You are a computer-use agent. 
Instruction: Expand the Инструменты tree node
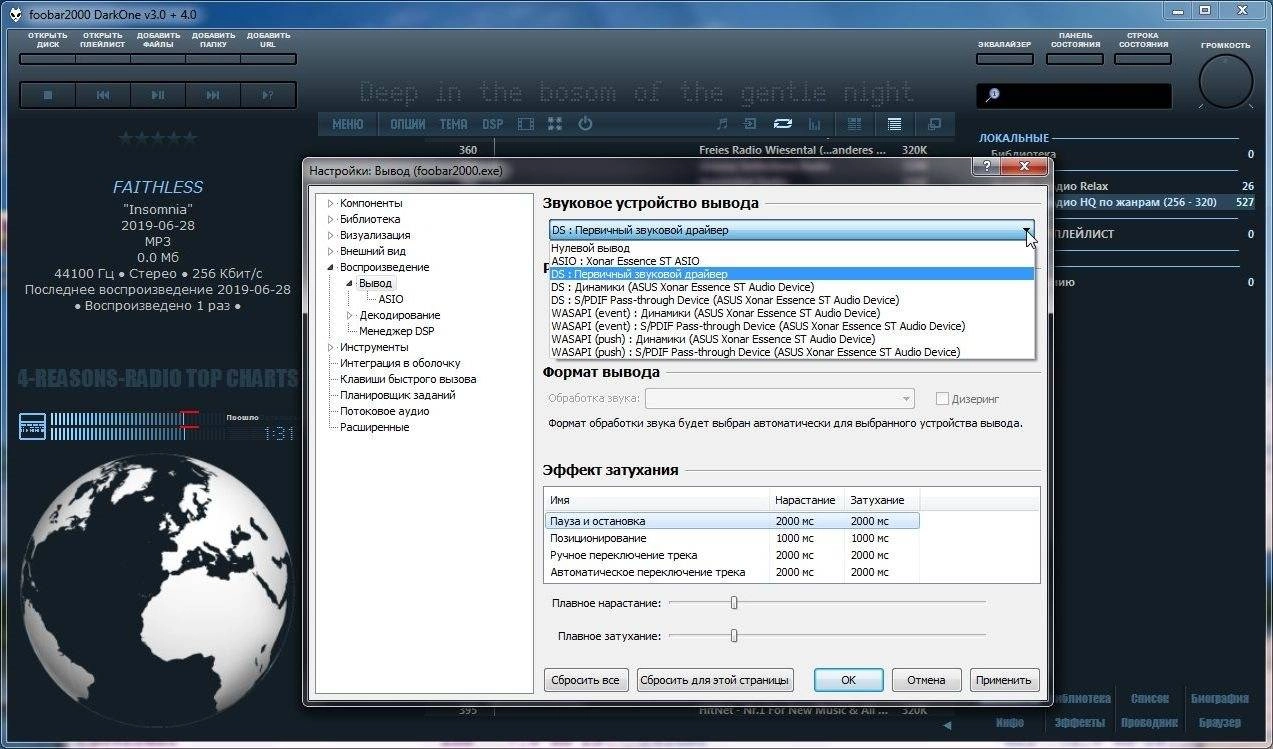coord(331,347)
